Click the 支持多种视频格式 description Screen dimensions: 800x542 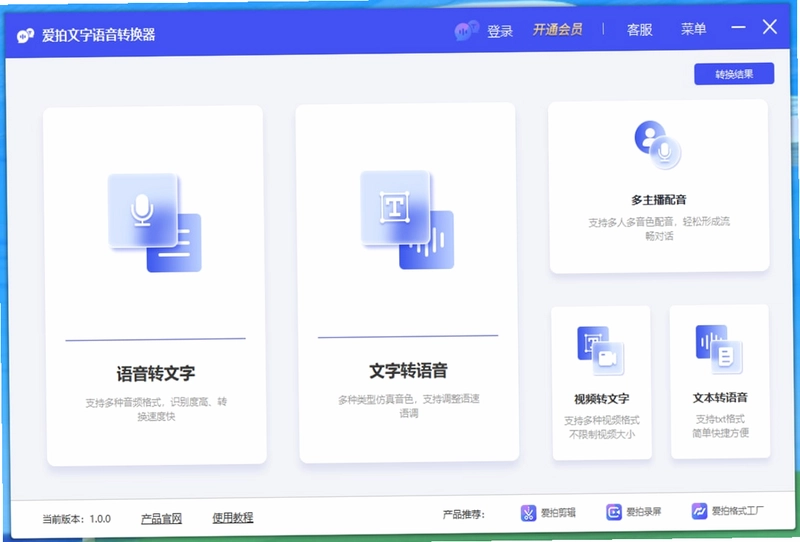[x=602, y=427]
